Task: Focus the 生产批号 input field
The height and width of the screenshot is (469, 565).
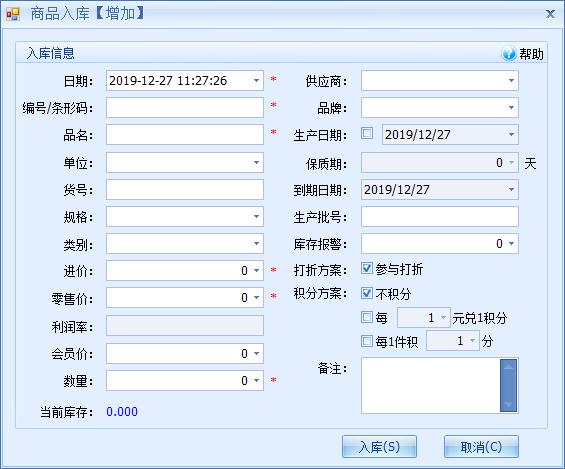Action: pyautogui.click(x=440, y=216)
